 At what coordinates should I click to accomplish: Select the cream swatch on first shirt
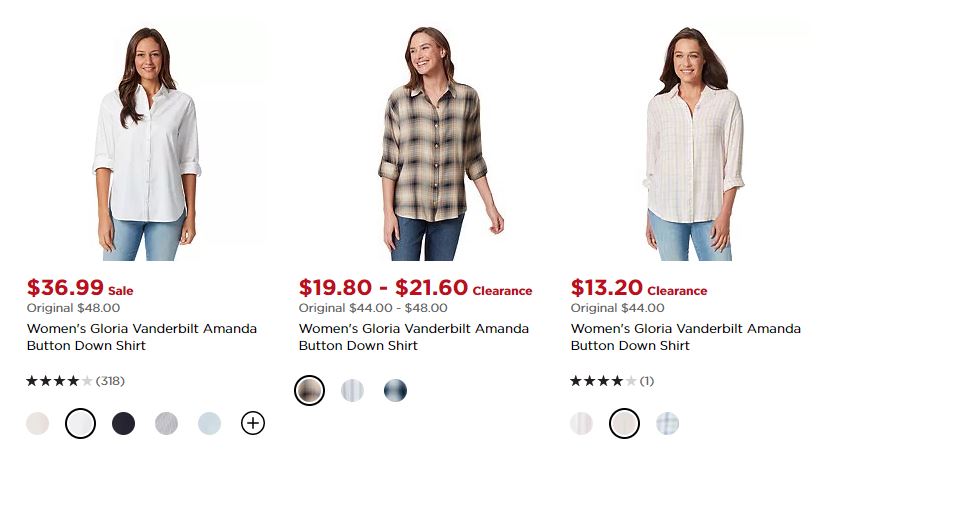[x=37, y=424]
